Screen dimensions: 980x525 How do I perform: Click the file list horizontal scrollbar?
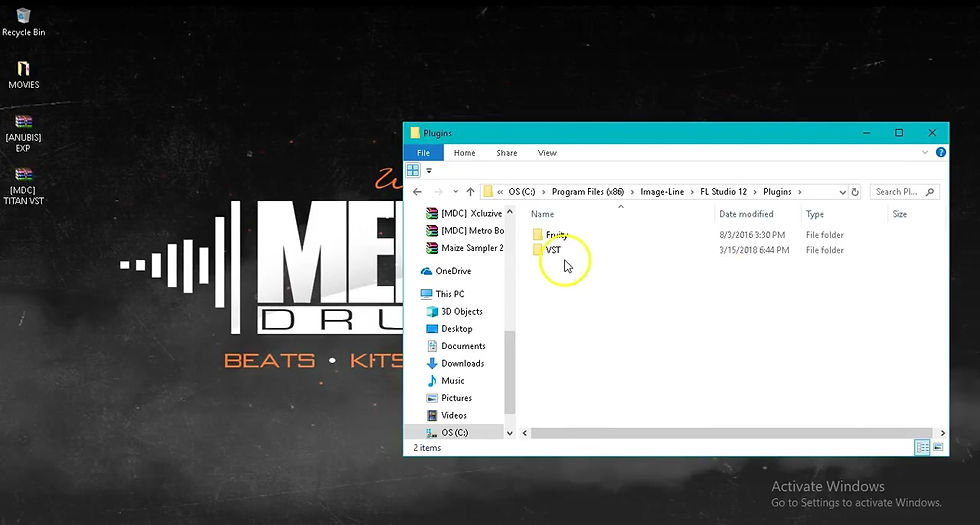pyautogui.click(x=731, y=433)
